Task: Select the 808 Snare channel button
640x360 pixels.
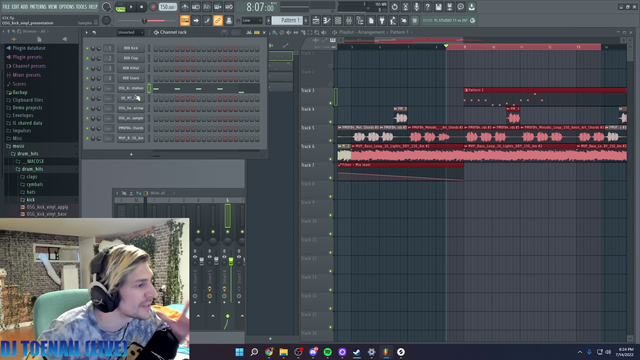Action: pyautogui.click(x=131, y=78)
